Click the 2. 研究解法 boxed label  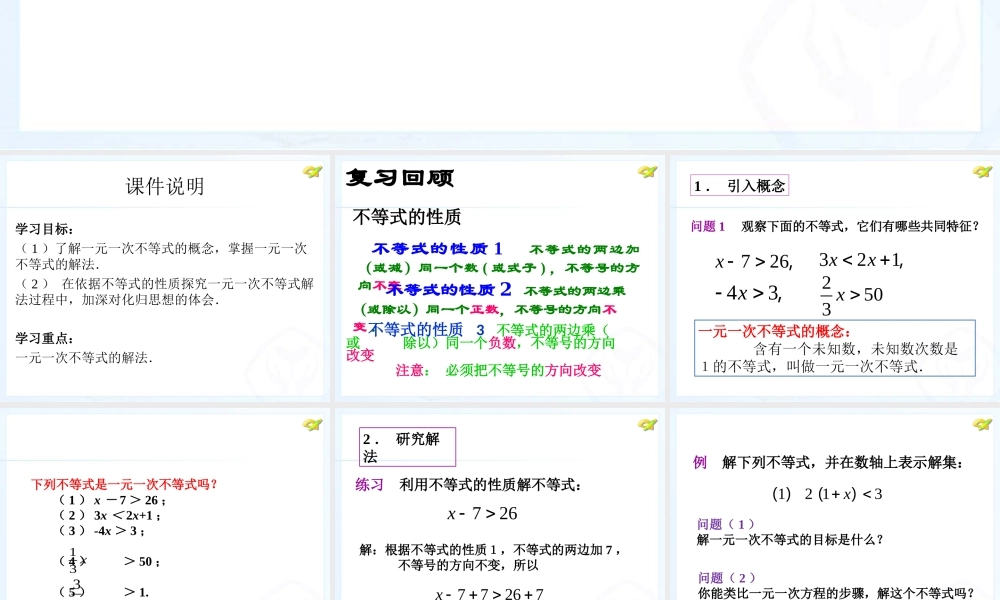pos(408,447)
